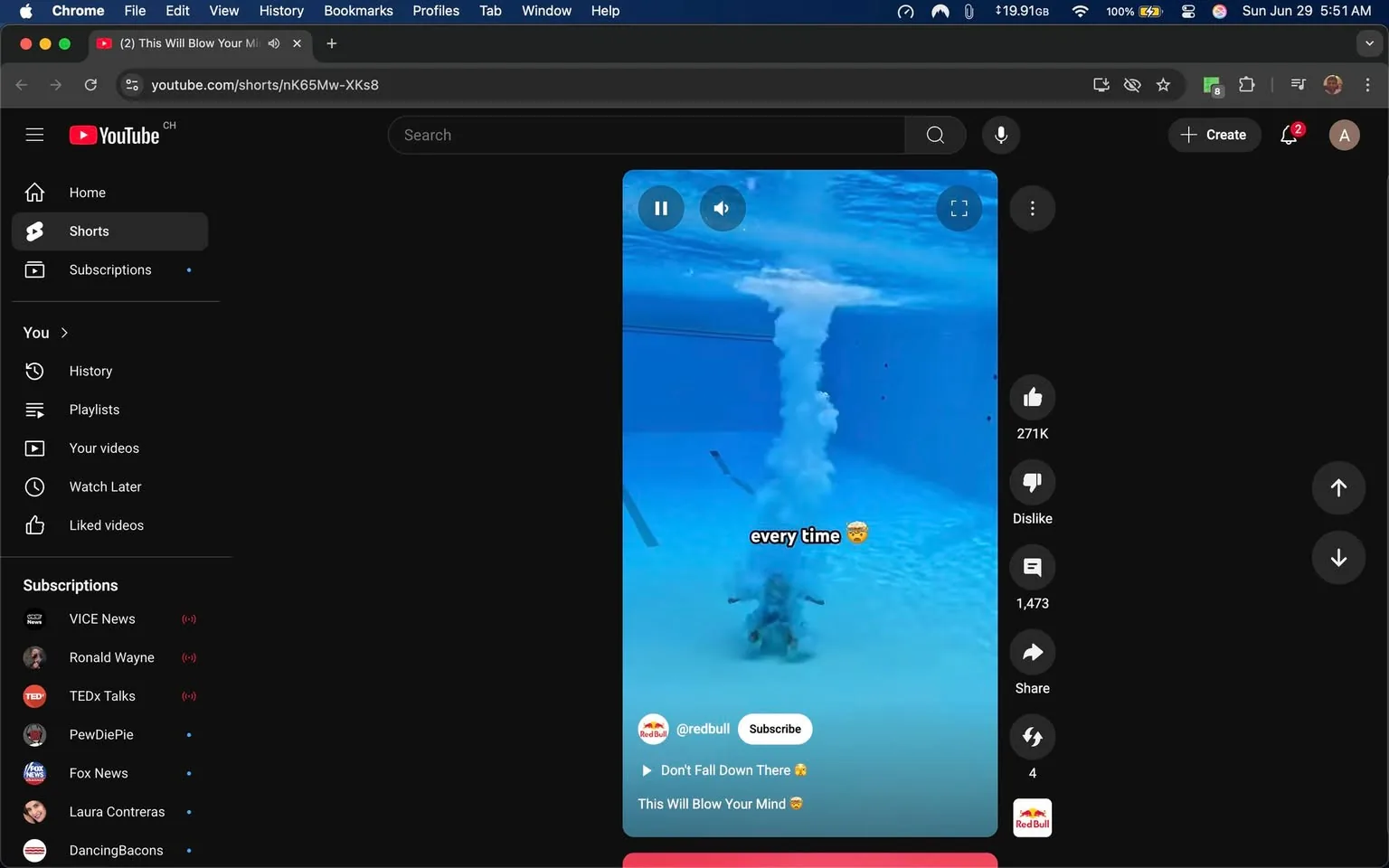Image resolution: width=1389 pixels, height=868 pixels.
Task: Share this Short
Action: pyautogui.click(x=1032, y=652)
